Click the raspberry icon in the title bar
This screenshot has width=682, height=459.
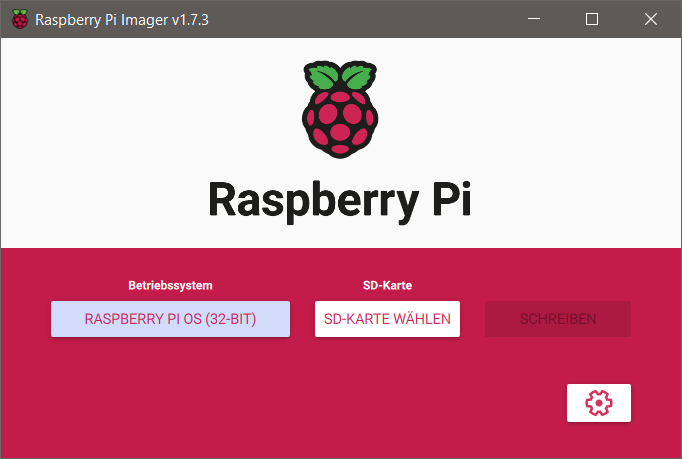coord(18,19)
